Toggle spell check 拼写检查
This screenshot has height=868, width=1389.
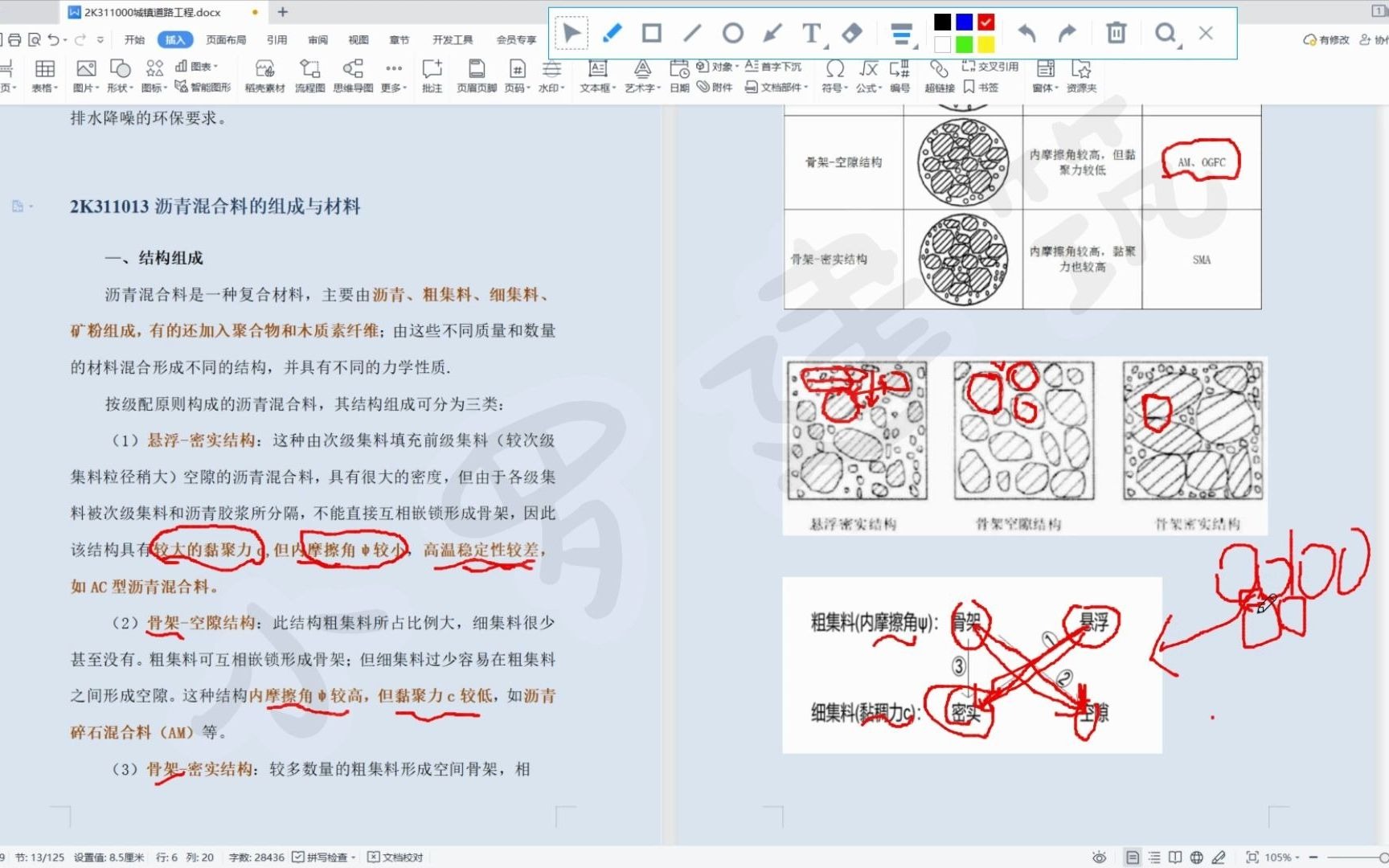coord(325,857)
